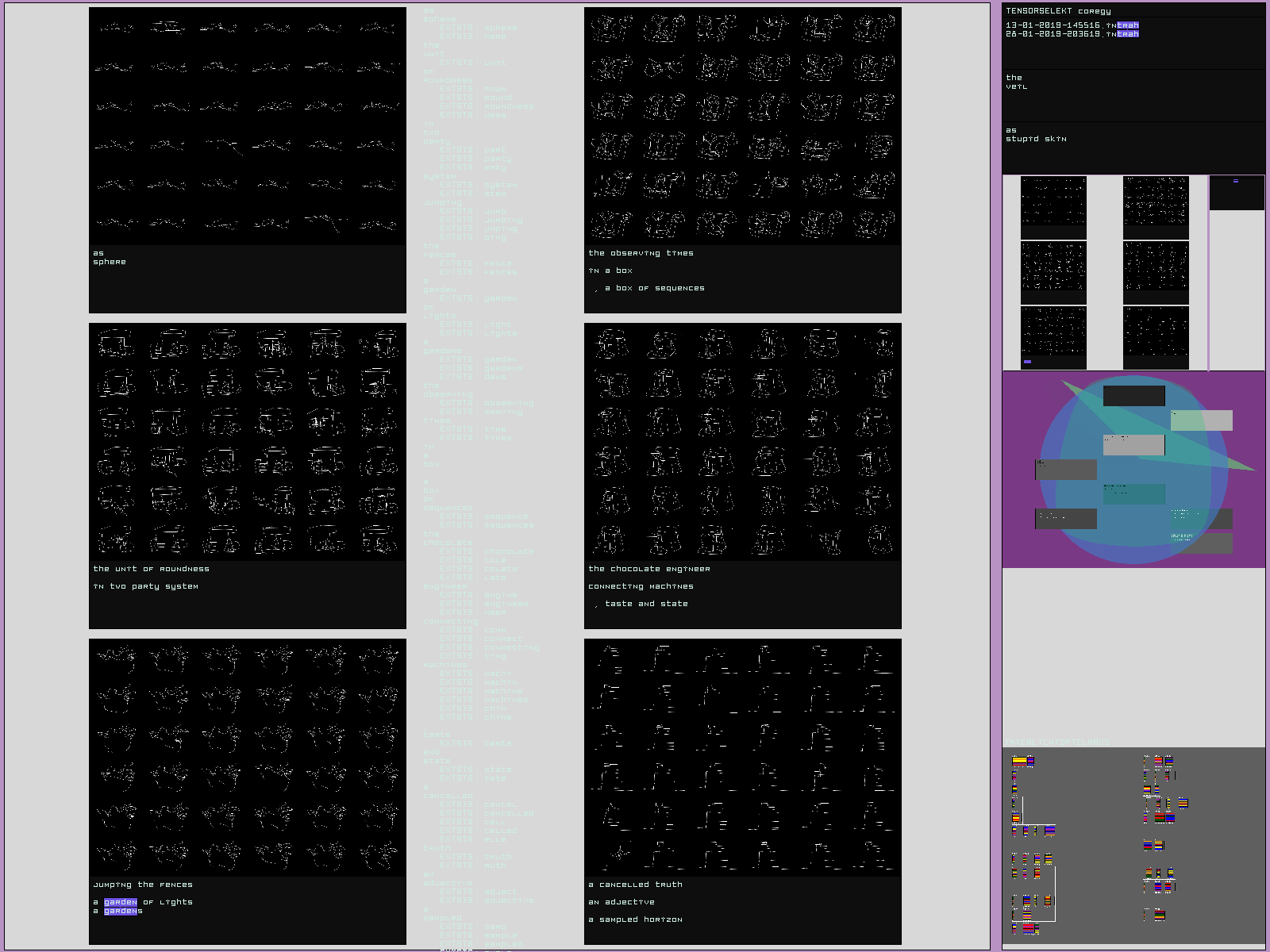Screen dimensions: 1270x952
Task: Click the teal rectangle in the sphere center
Action: [1133, 494]
